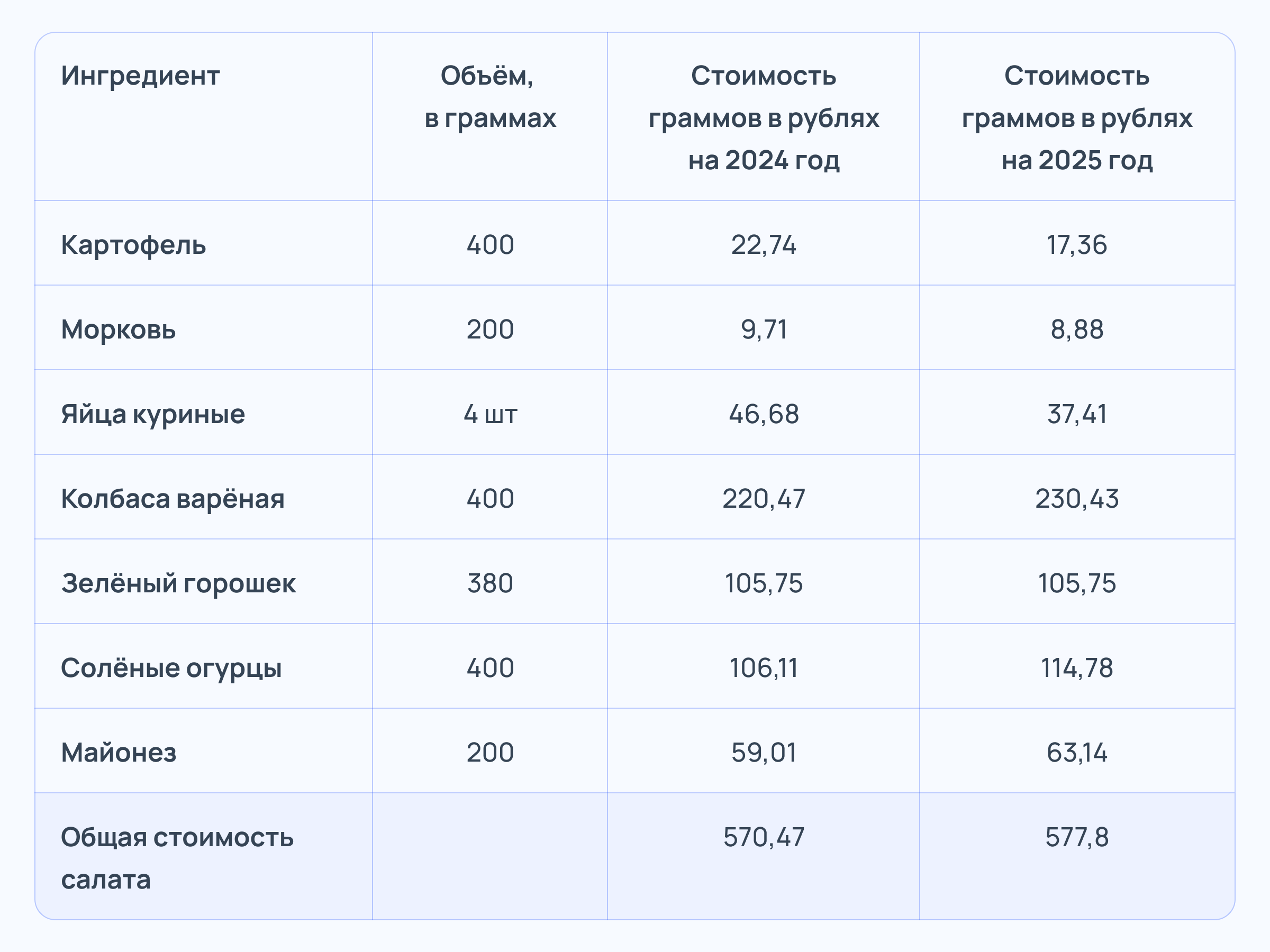
Task: Select the value 59,01
Action: point(763,752)
